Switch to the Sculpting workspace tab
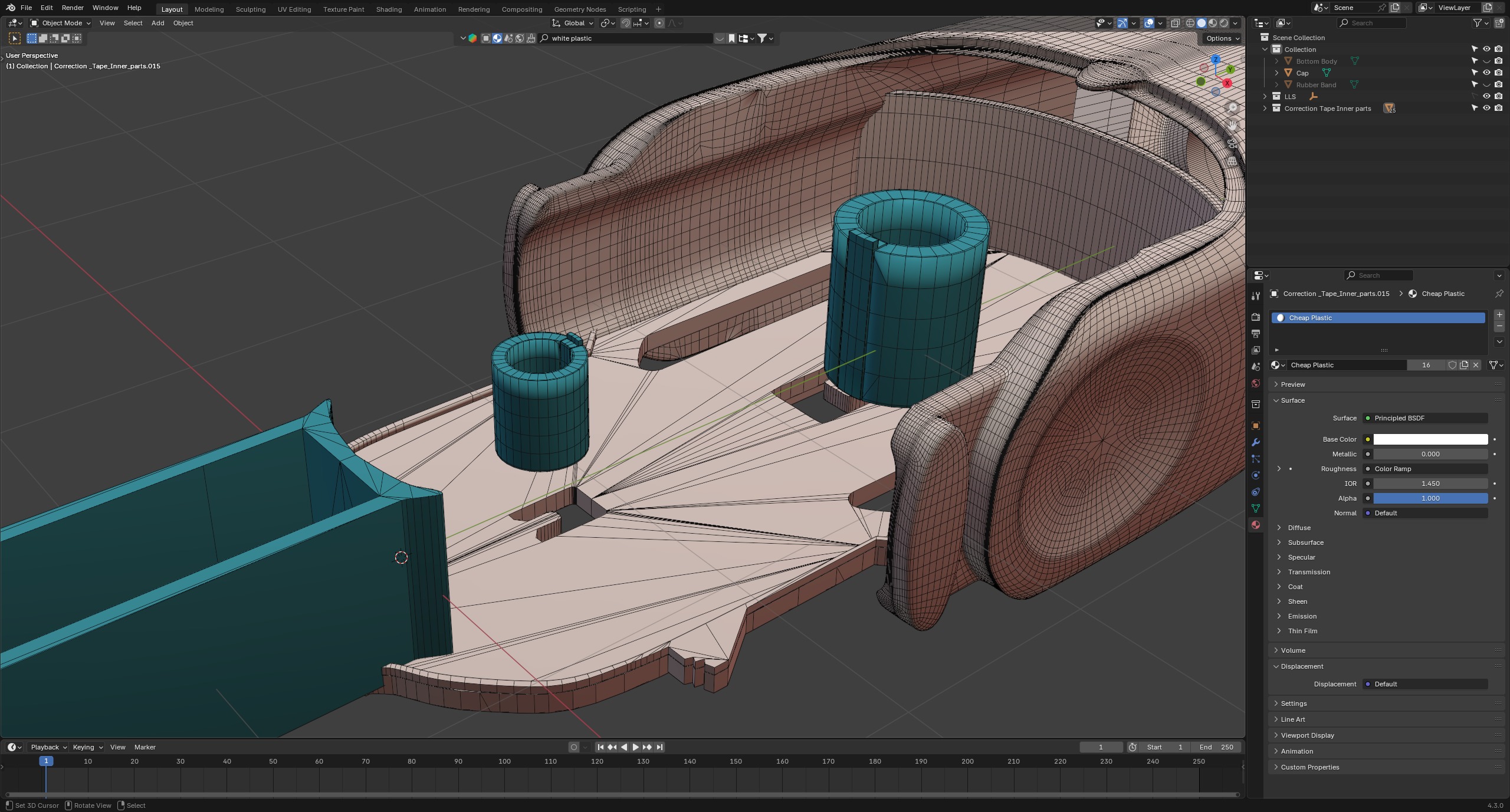Screen dimensions: 1510x812 [x=250, y=9]
